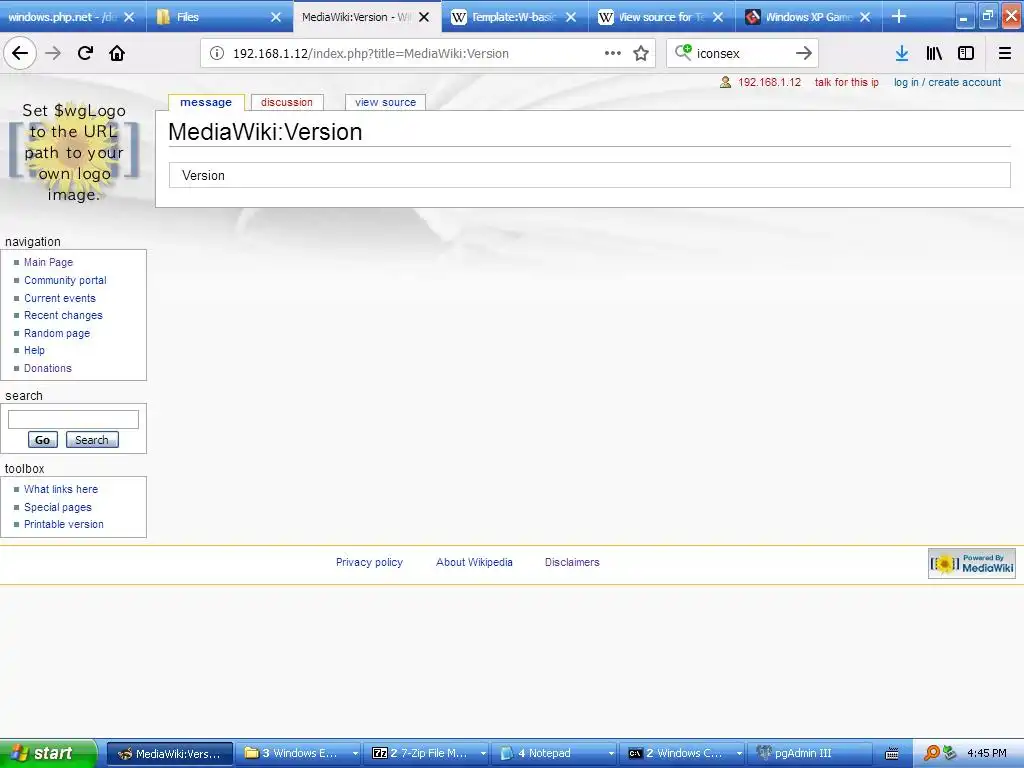Select the message page tab

[x=206, y=103]
